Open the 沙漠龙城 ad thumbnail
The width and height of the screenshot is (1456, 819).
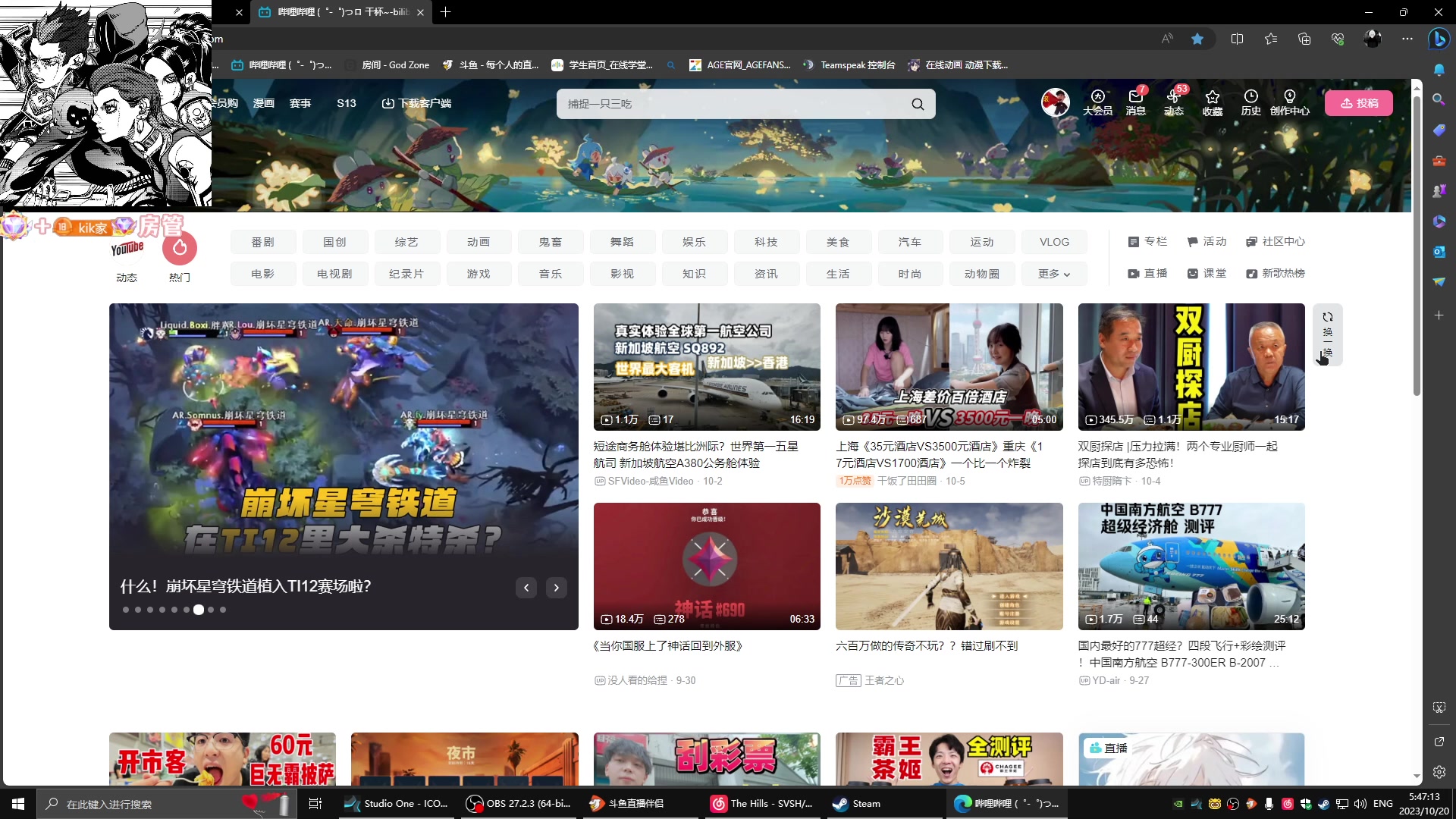pos(949,566)
